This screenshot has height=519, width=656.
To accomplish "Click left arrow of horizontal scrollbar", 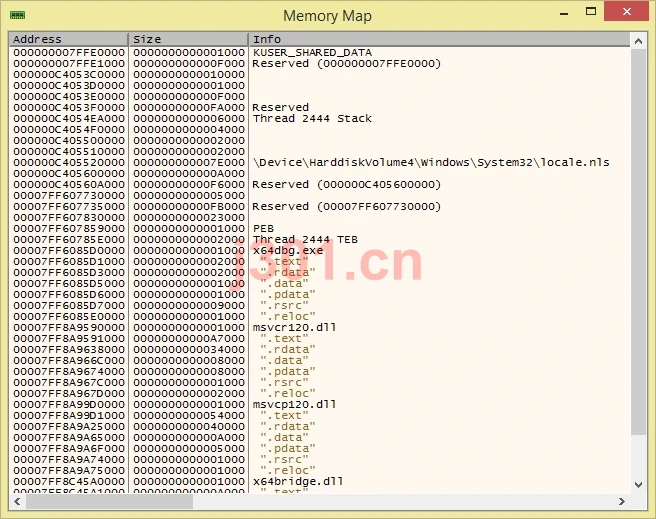I will 17,501.
